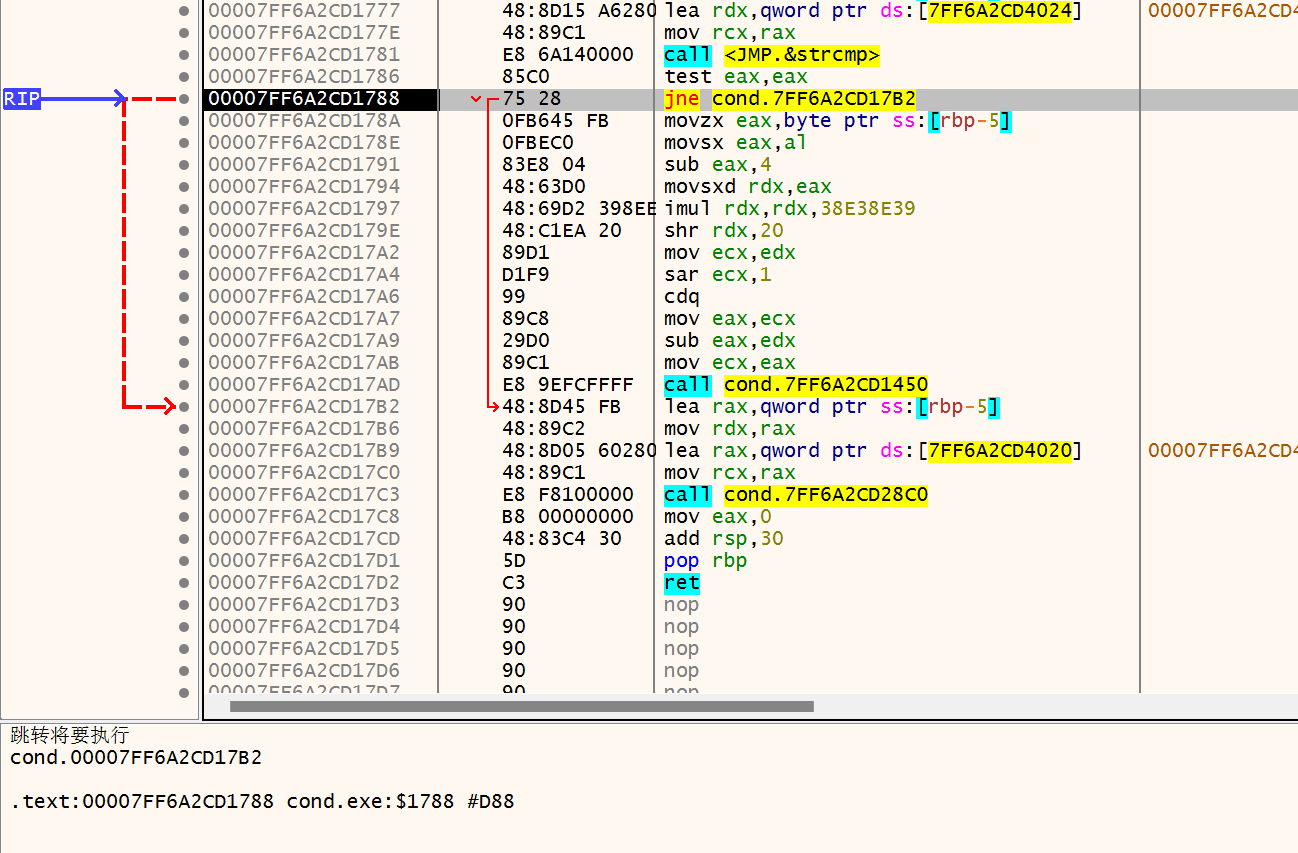Click the call cond.7FF6A2CD1450 target
This screenshot has height=853, width=1298.
[x=825, y=384]
